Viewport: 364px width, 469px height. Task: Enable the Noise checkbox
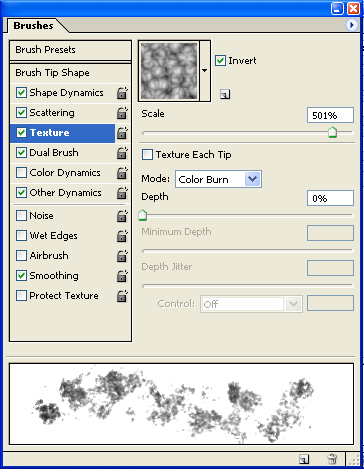click(x=21, y=216)
